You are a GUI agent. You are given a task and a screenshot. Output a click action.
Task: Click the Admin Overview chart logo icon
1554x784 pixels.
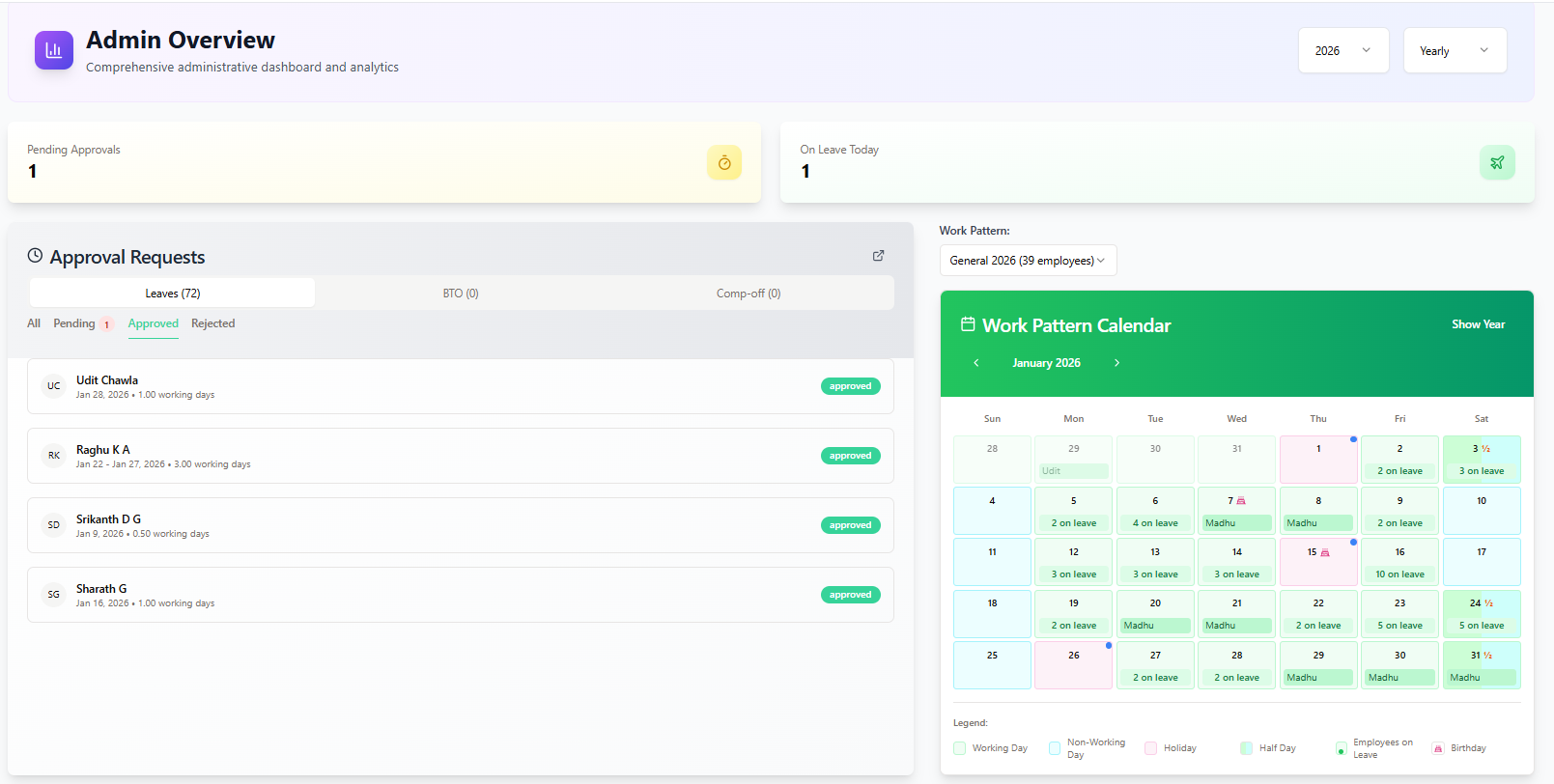54,50
